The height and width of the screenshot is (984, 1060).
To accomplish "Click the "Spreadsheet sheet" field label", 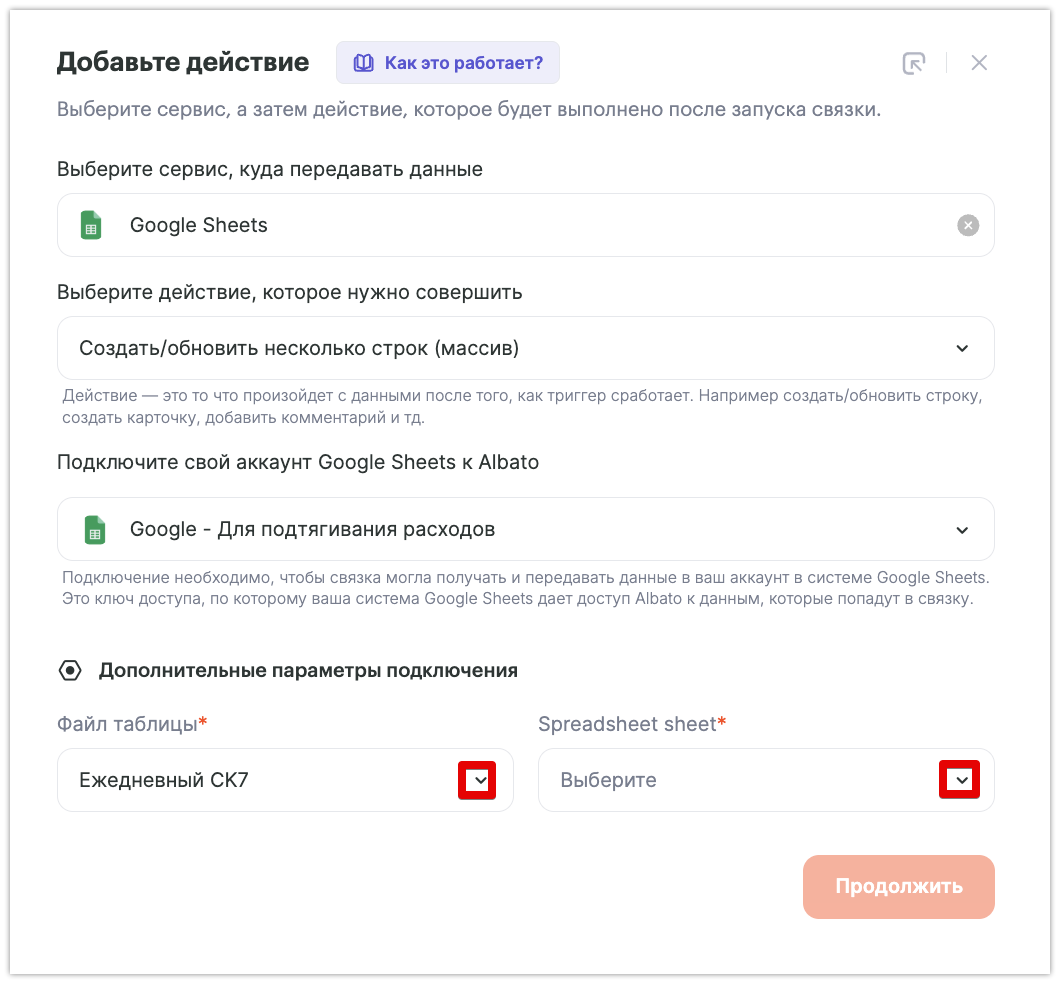I will coord(627,724).
